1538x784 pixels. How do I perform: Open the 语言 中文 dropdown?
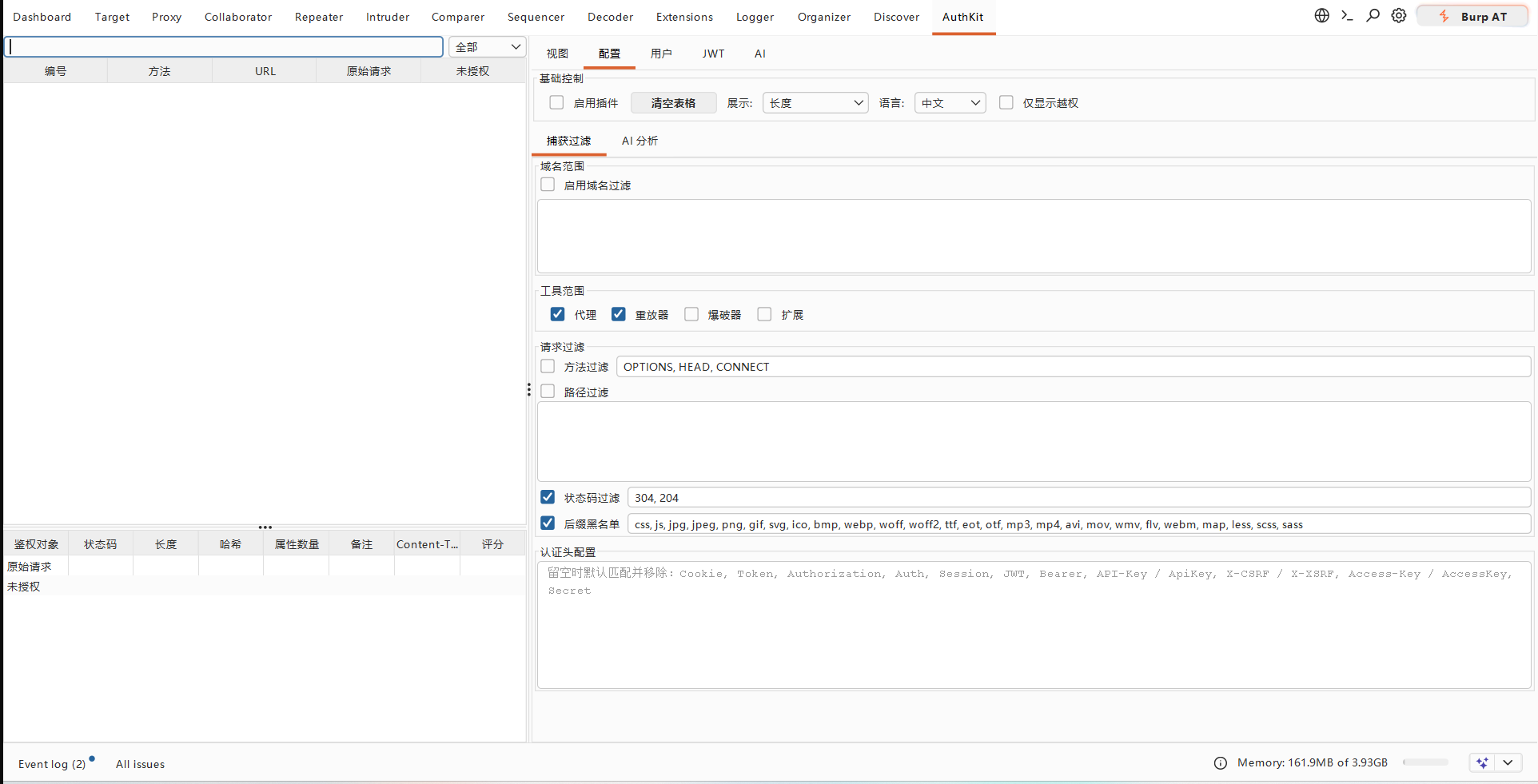click(950, 103)
